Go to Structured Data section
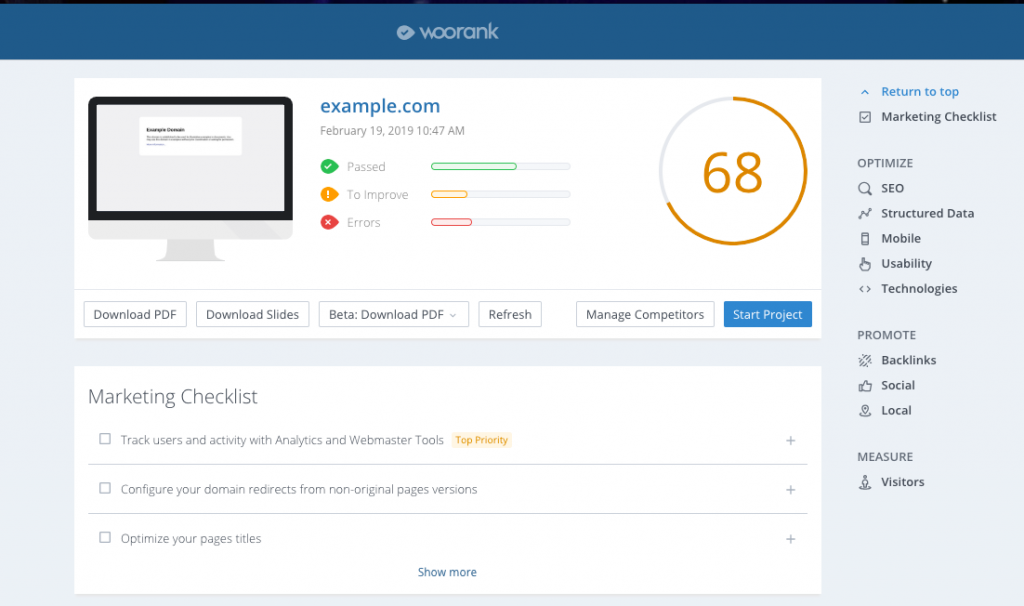 pos(927,213)
